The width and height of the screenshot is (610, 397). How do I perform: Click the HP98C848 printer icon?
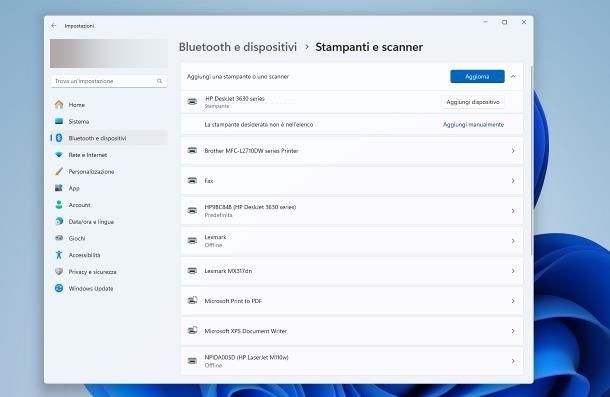point(192,211)
